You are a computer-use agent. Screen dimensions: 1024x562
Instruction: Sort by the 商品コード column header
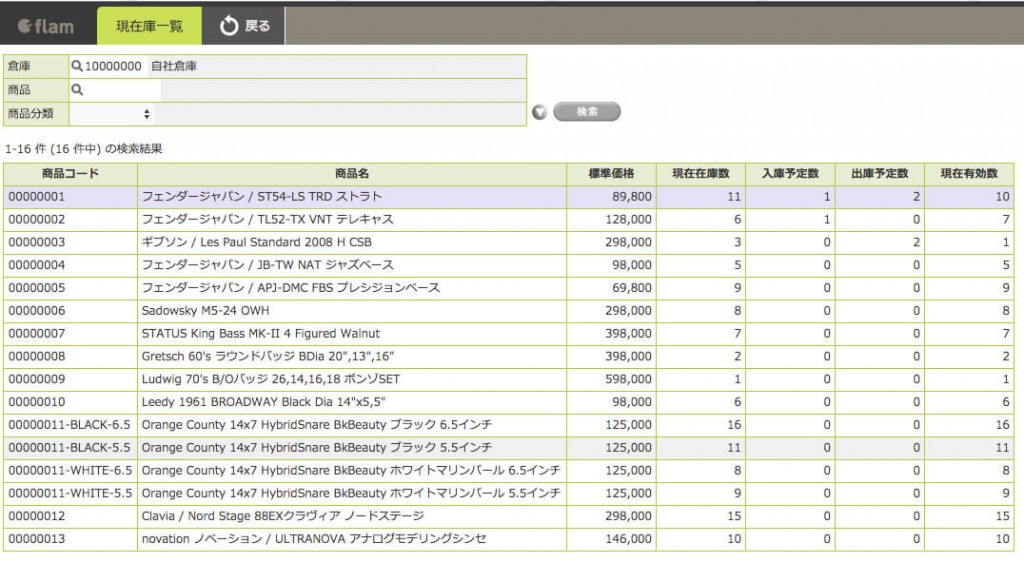[71, 174]
